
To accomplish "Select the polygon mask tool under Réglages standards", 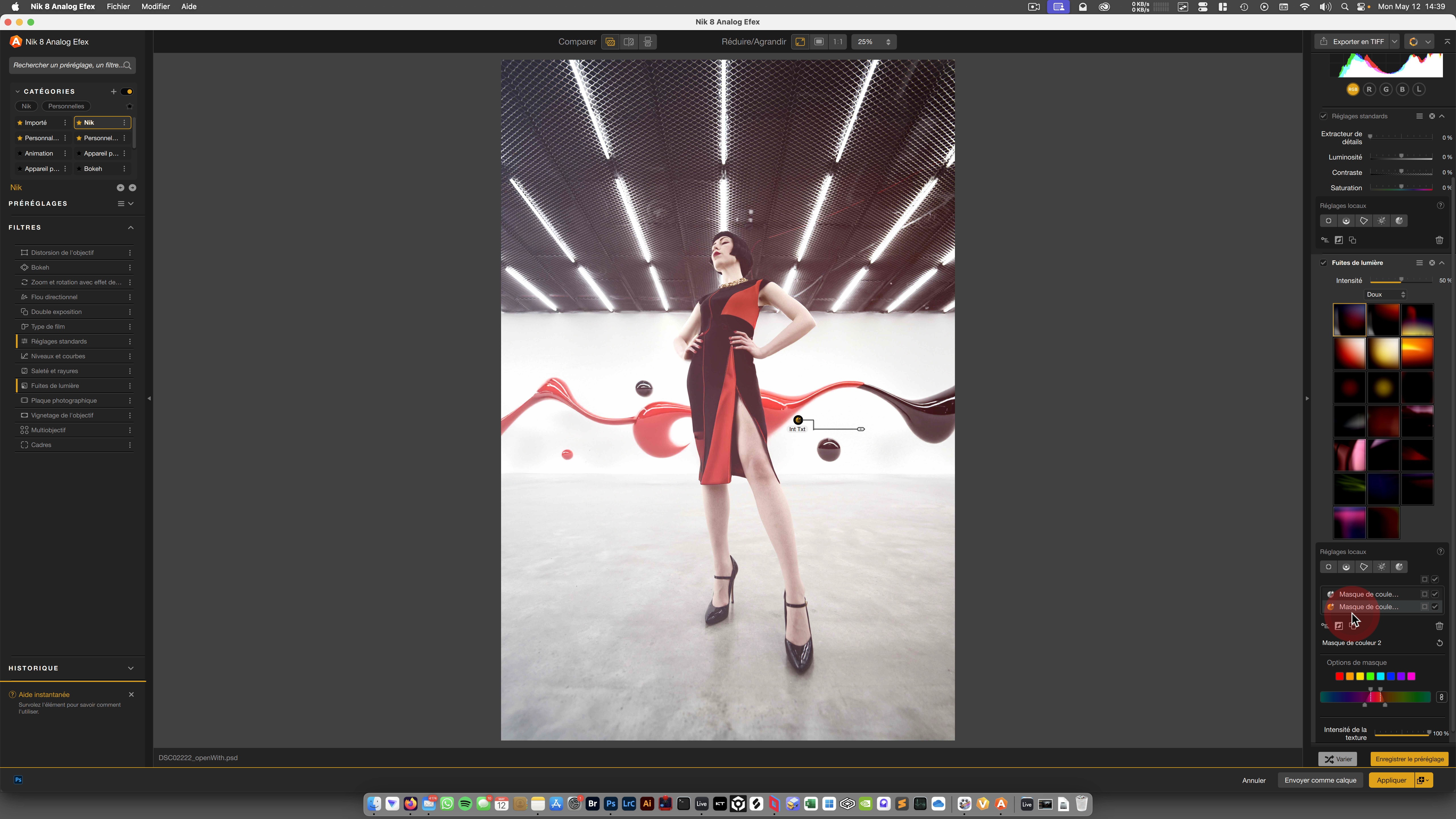I will 1364,221.
